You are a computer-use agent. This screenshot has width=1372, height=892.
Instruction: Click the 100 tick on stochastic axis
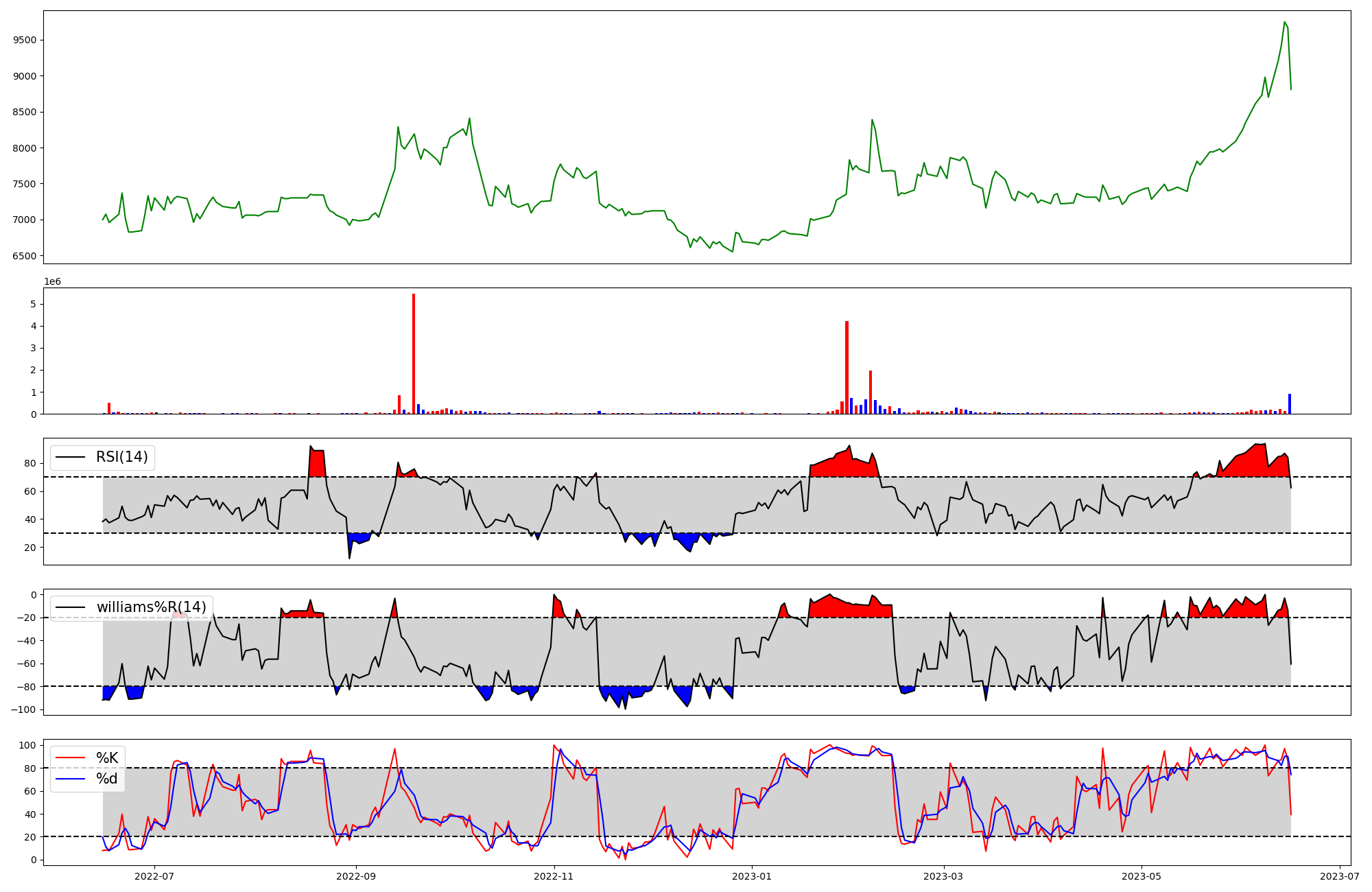point(28,745)
